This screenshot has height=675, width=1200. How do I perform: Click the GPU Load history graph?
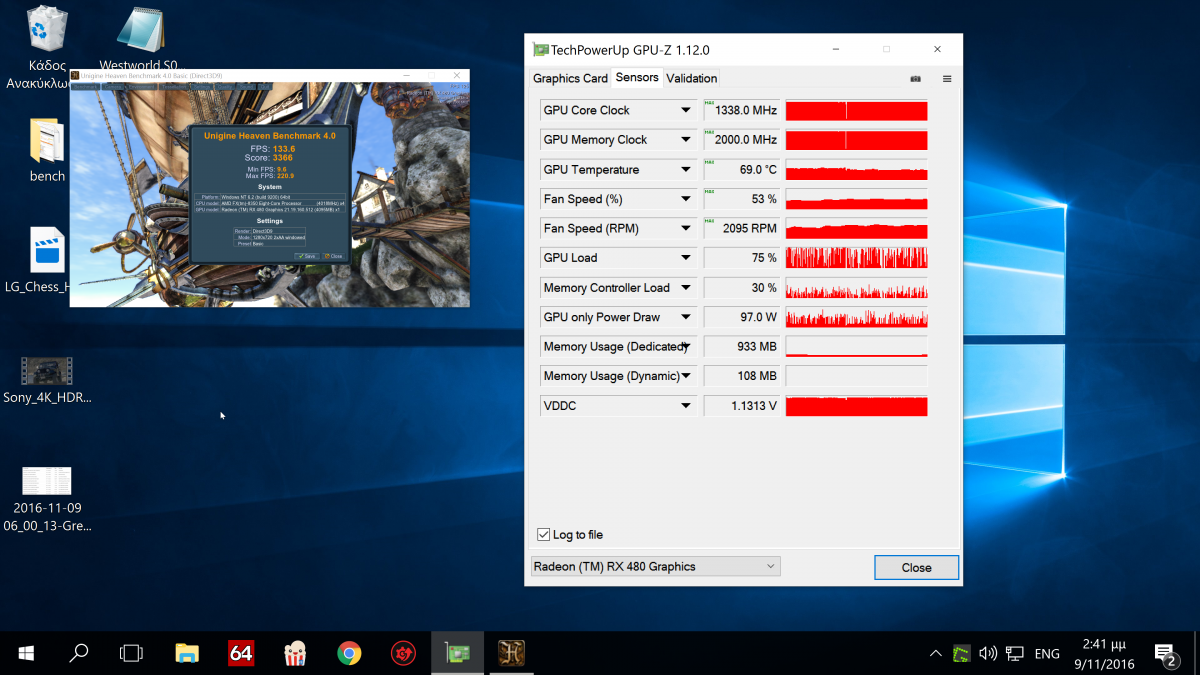click(856, 258)
